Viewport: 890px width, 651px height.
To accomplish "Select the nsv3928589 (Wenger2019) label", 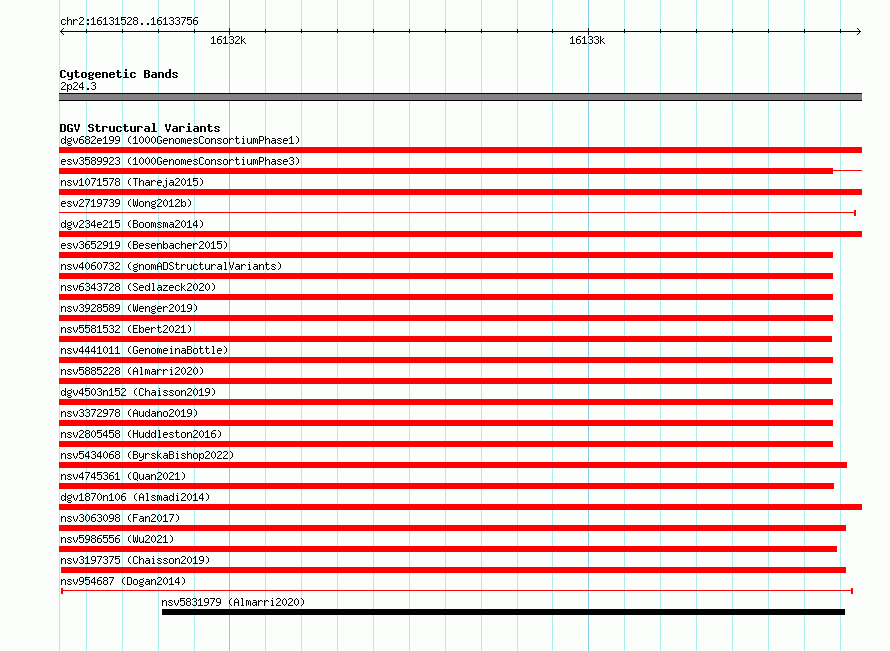I will (129, 308).
